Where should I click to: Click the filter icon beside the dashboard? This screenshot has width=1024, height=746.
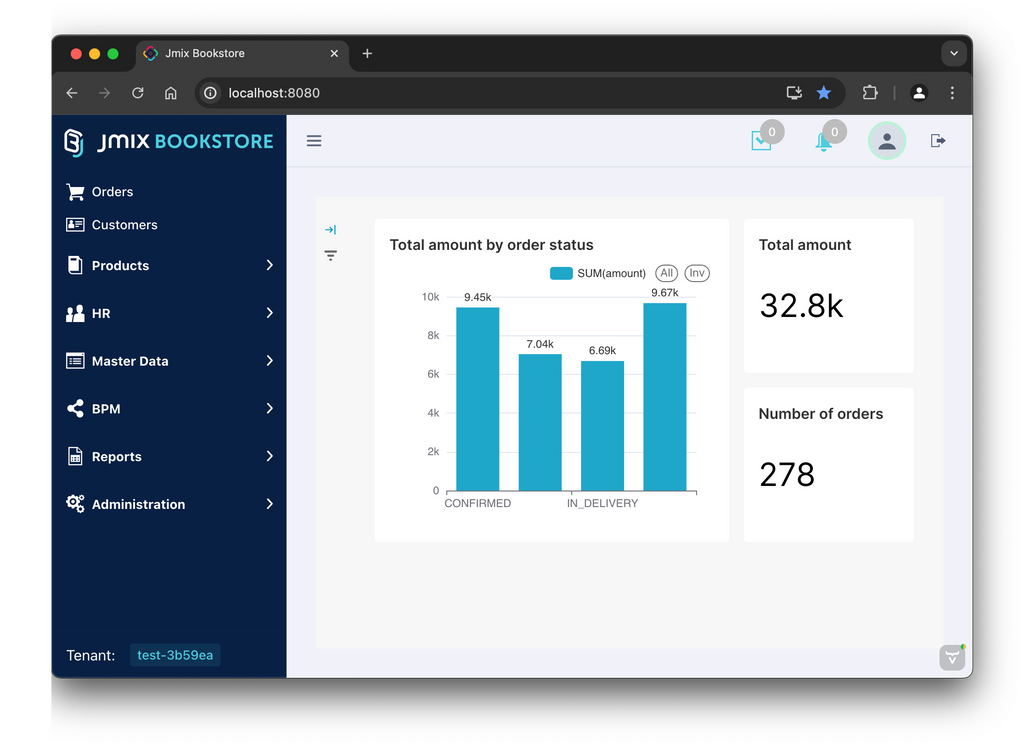point(330,256)
